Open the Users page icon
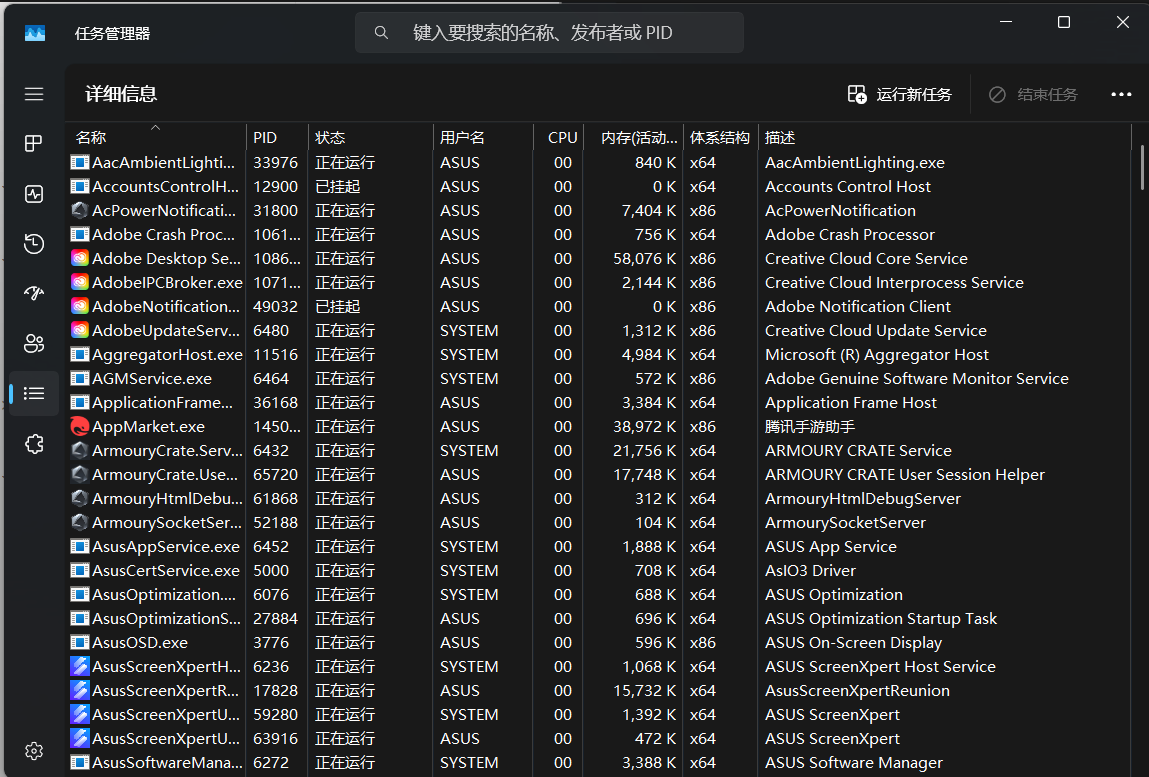The image size is (1149, 777). 34,343
